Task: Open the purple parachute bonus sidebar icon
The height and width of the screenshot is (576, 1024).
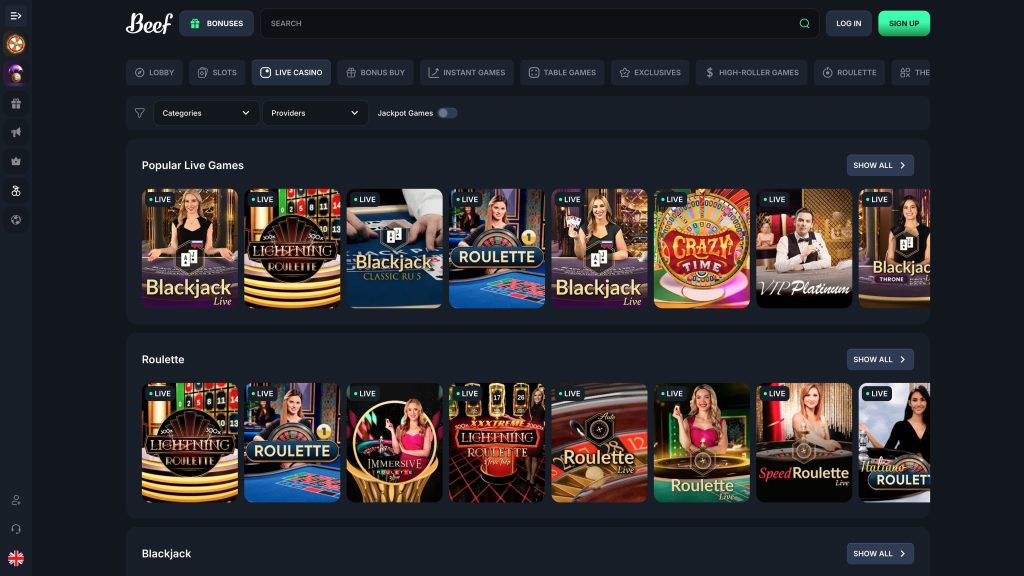Action: tap(16, 74)
